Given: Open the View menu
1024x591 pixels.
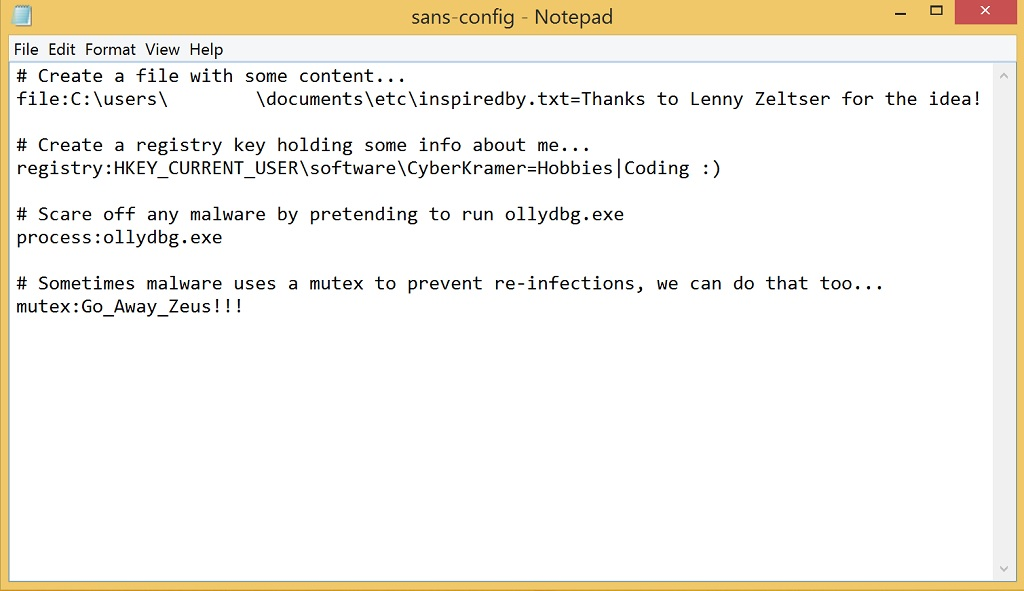Looking at the screenshot, I should 163,50.
